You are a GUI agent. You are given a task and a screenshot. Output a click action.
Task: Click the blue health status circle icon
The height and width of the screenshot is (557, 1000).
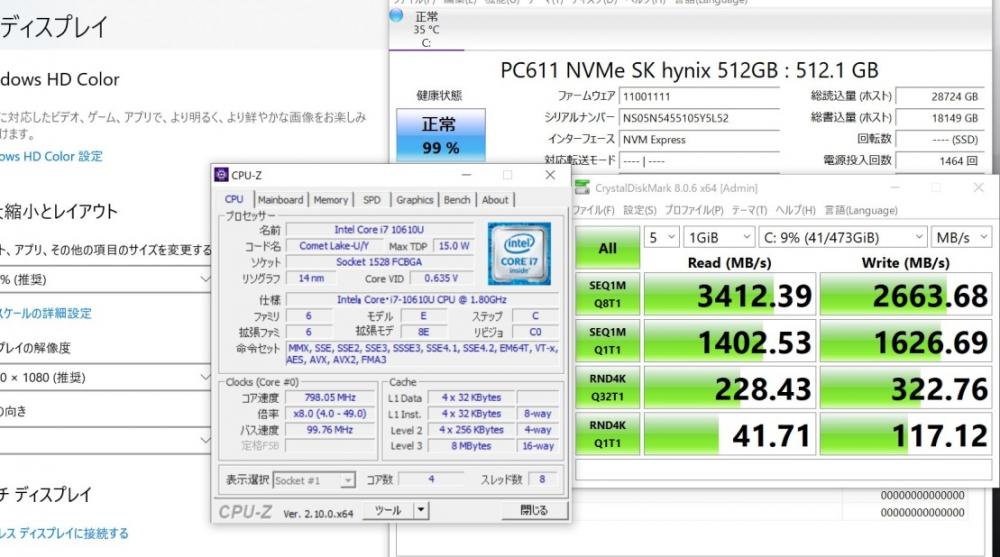click(x=397, y=15)
